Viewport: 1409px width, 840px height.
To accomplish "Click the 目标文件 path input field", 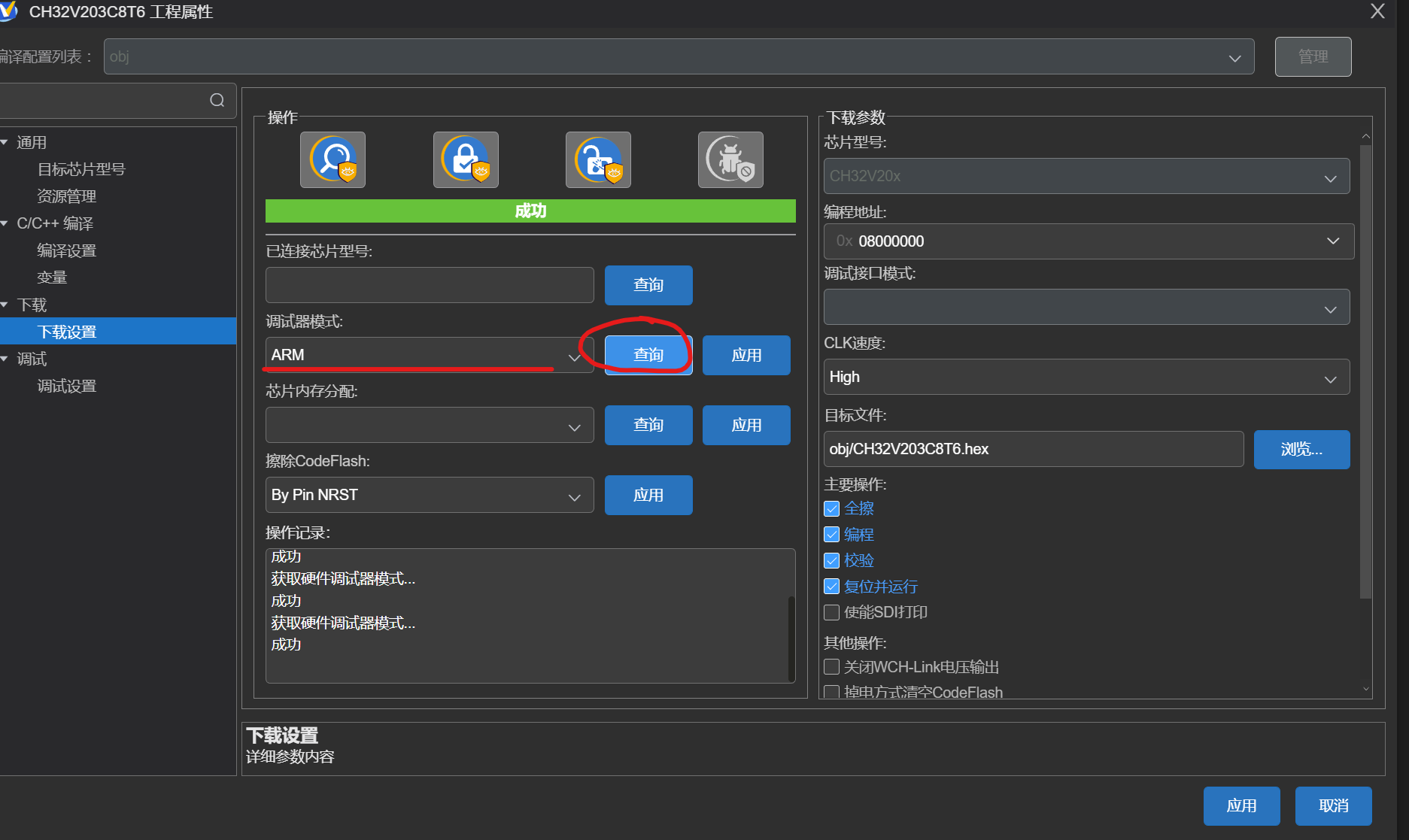I will (1033, 450).
